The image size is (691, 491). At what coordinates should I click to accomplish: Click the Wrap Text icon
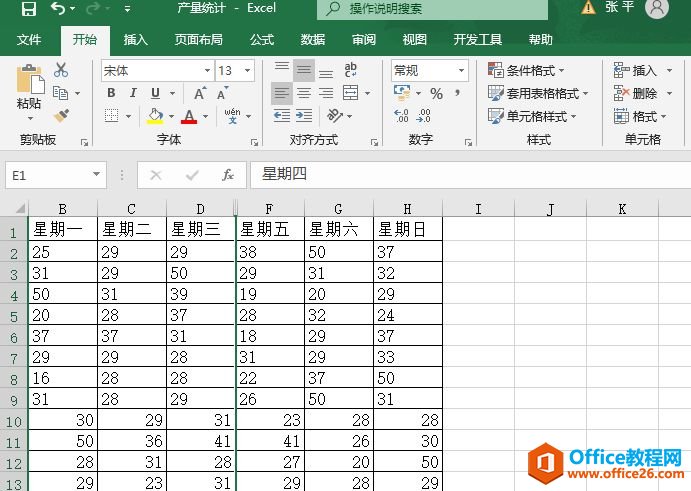(x=351, y=70)
